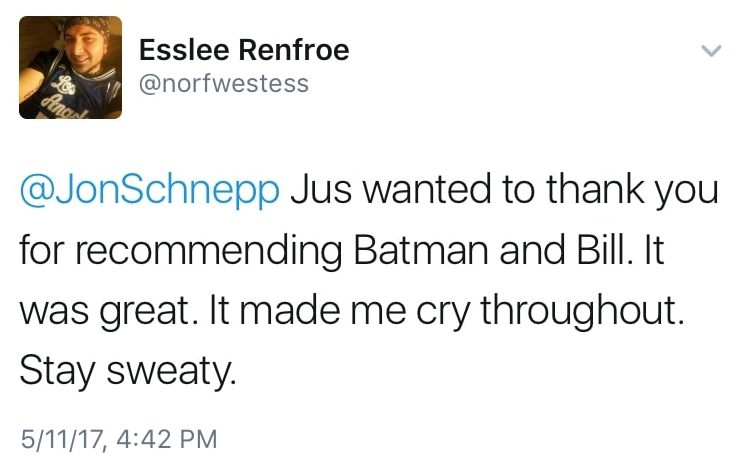Click the word "throughout." in the tweet
743x473 pixels.
(x=582, y=312)
